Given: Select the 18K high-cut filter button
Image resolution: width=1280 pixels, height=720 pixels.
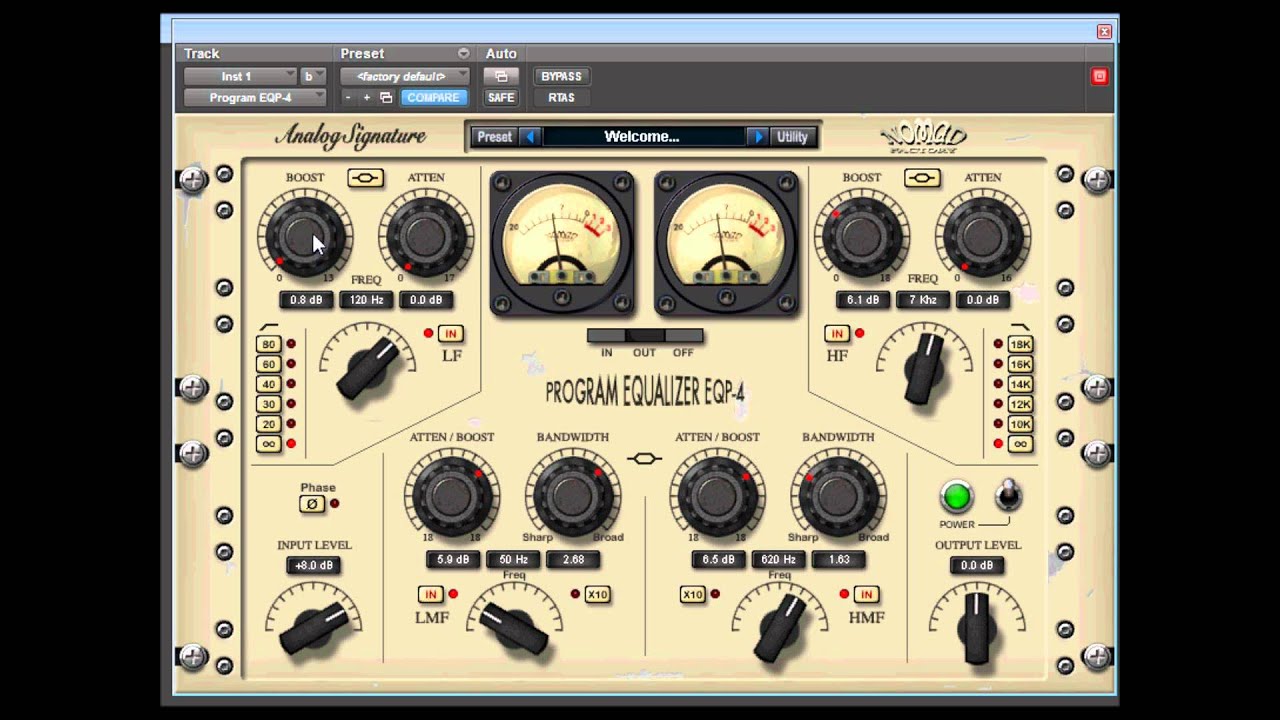Looking at the screenshot, I should pos(1020,344).
